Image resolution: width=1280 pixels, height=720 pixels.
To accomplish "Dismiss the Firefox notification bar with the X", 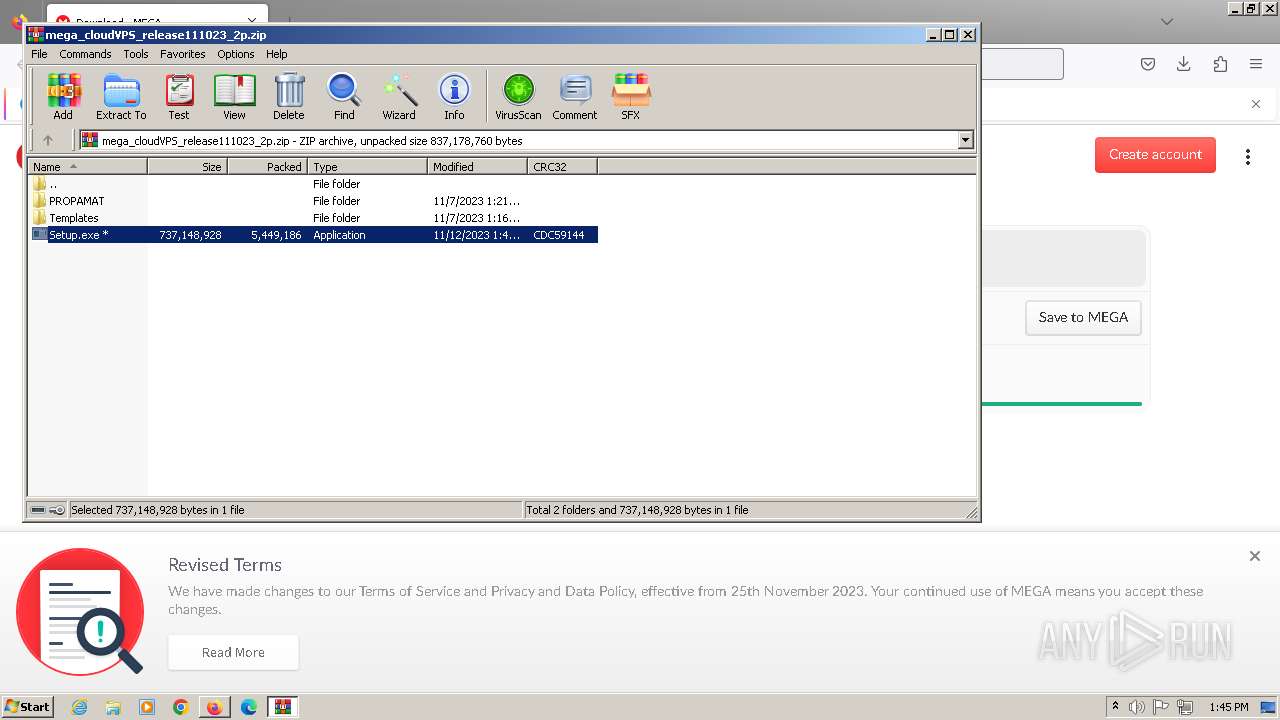I will pyautogui.click(x=1256, y=104).
